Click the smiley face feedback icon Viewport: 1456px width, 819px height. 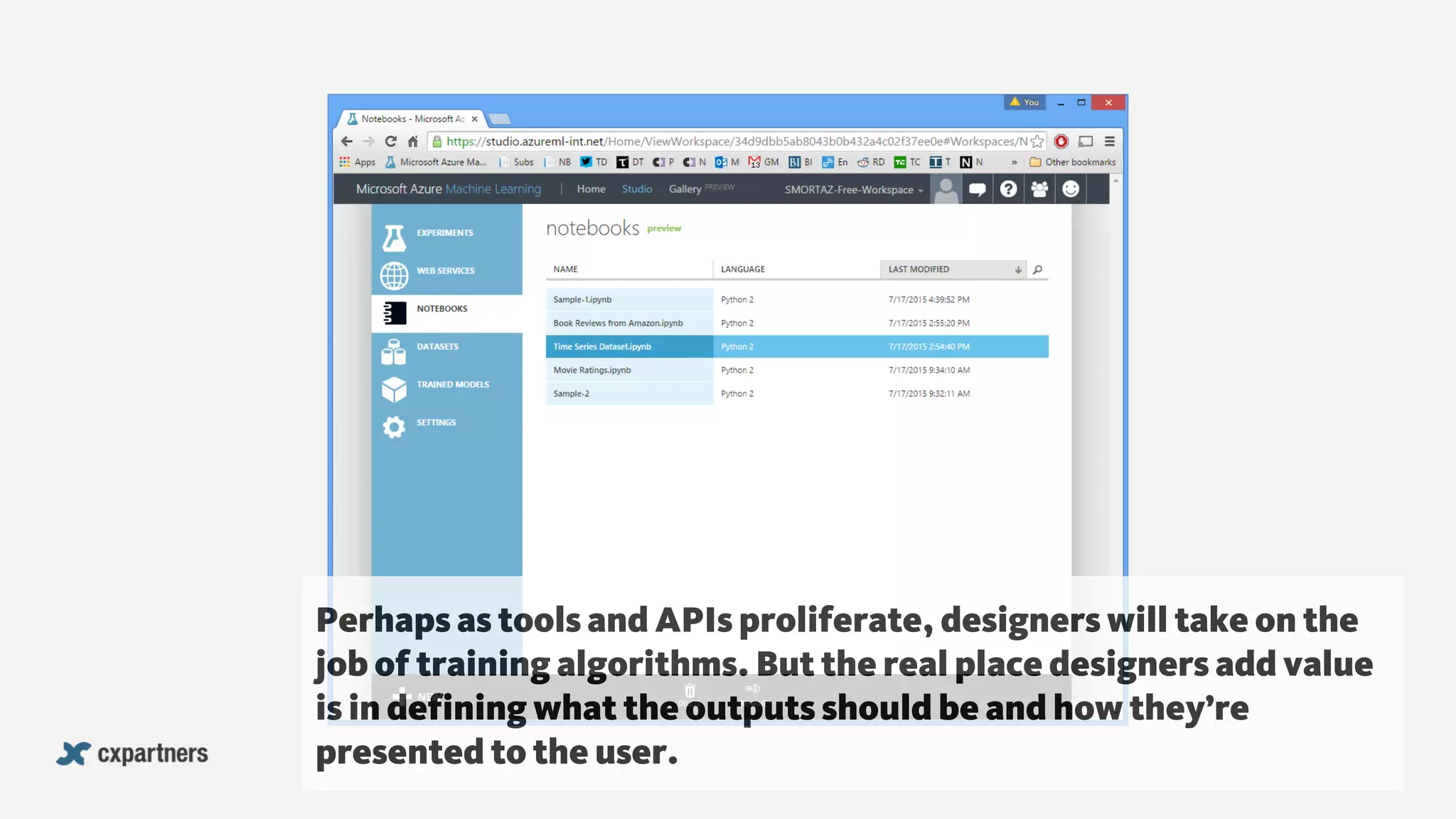1071,189
